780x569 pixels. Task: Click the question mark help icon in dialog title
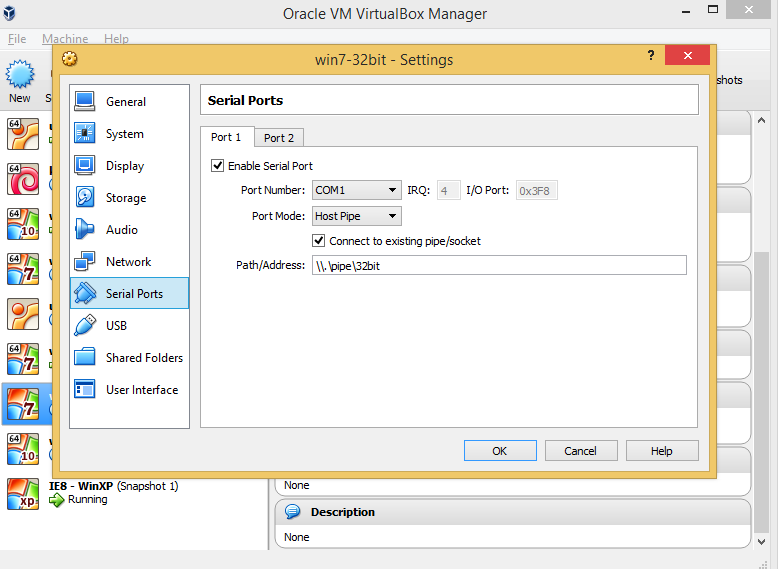[x=651, y=55]
